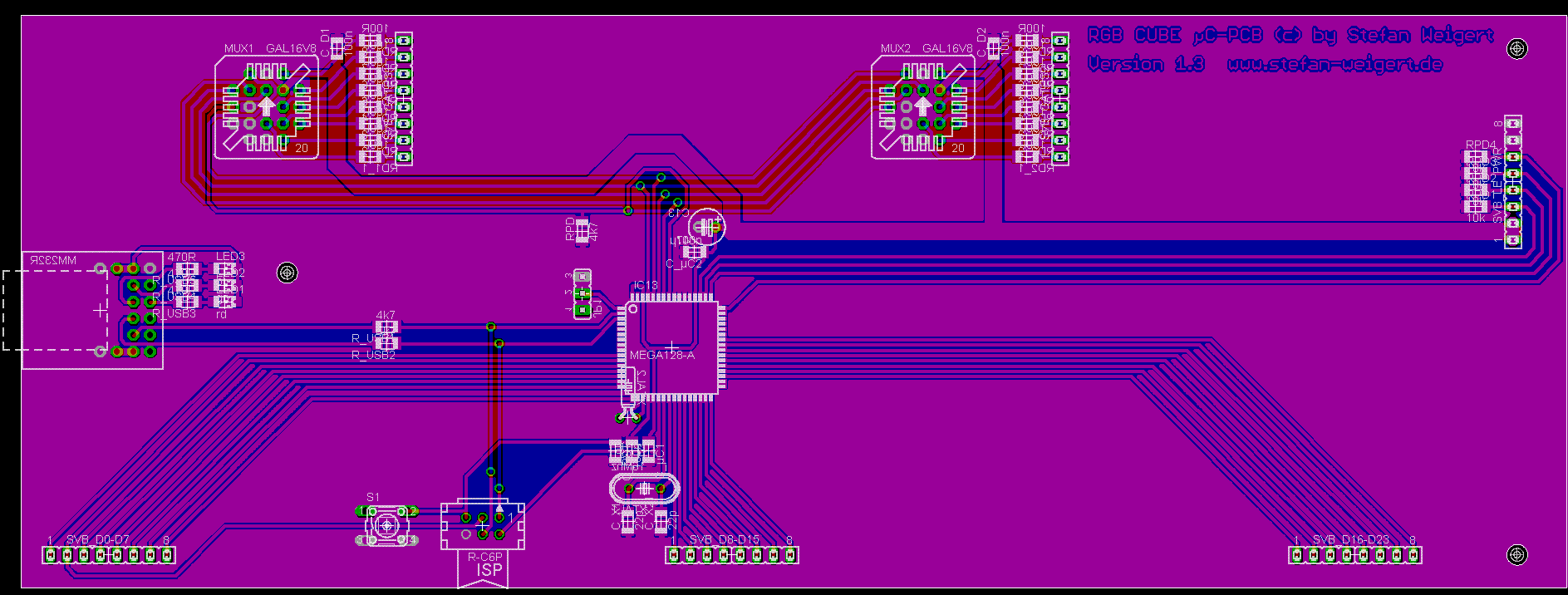Screen dimensions: 1568x595
Task: Click the 'R_USB2' label
Action: pos(373,355)
